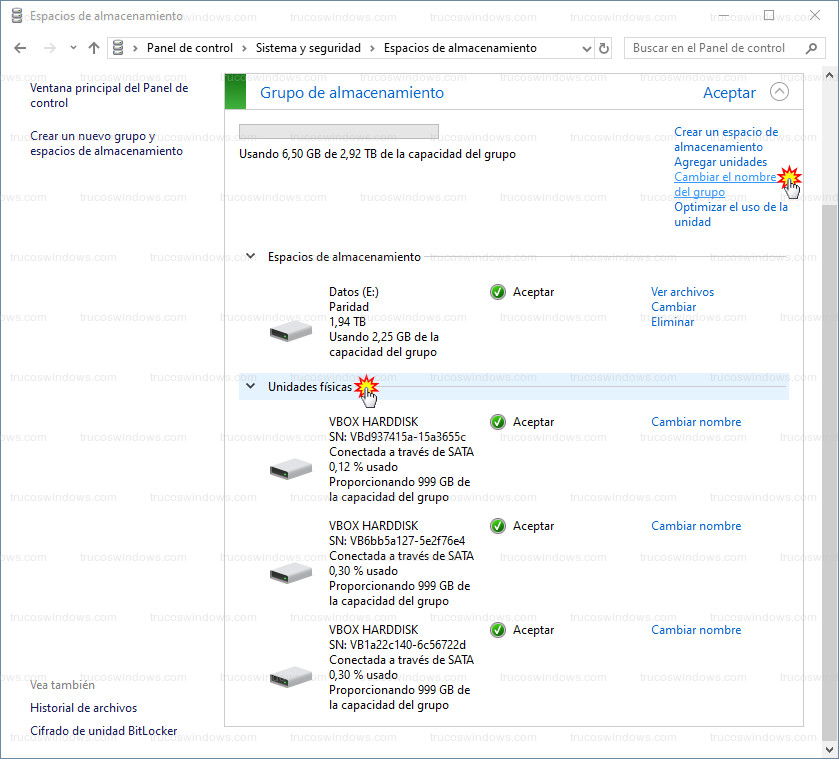Collapse the Unidades físicas section

point(251,385)
